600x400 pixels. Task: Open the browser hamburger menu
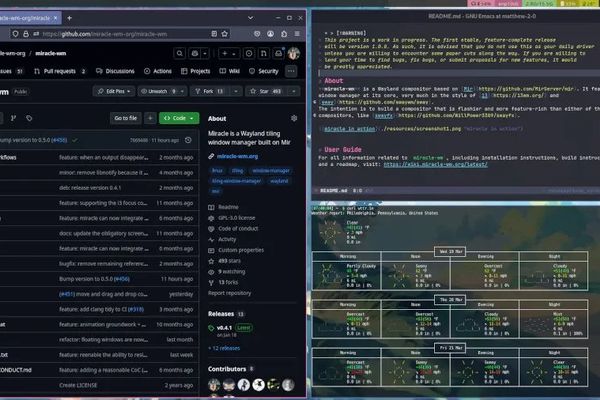tap(297, 34)
